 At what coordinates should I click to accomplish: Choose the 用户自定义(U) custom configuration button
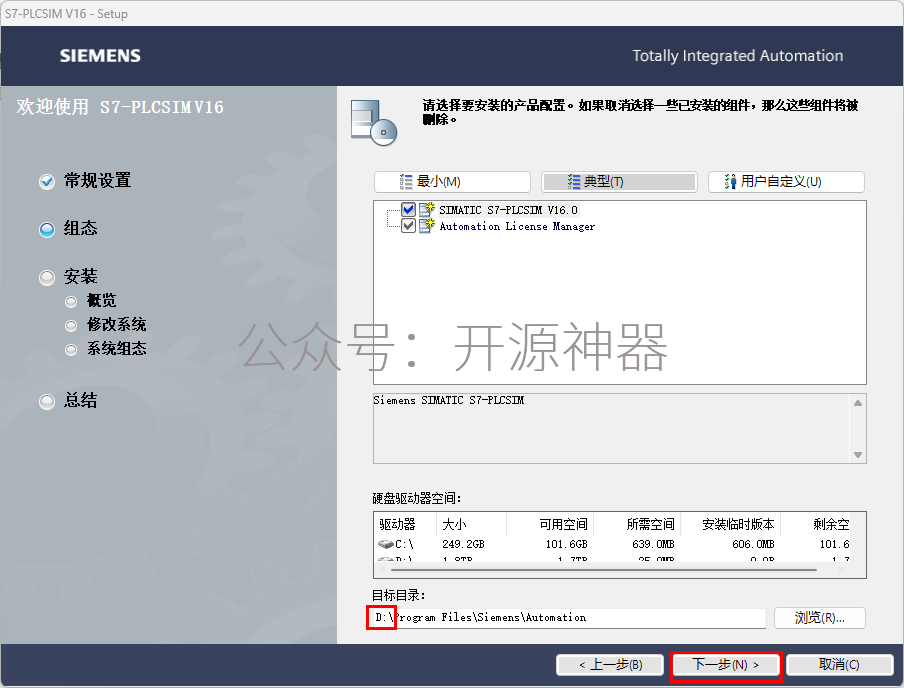[x=786, y=182]
